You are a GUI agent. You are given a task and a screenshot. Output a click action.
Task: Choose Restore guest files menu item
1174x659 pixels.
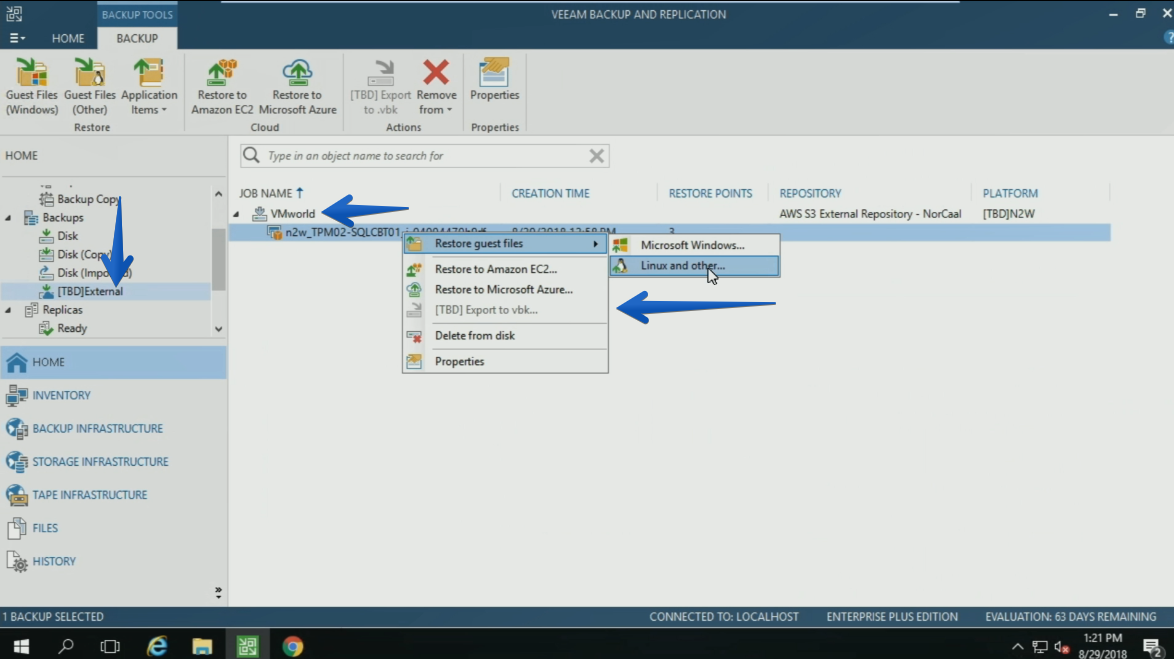pos(505,243)
